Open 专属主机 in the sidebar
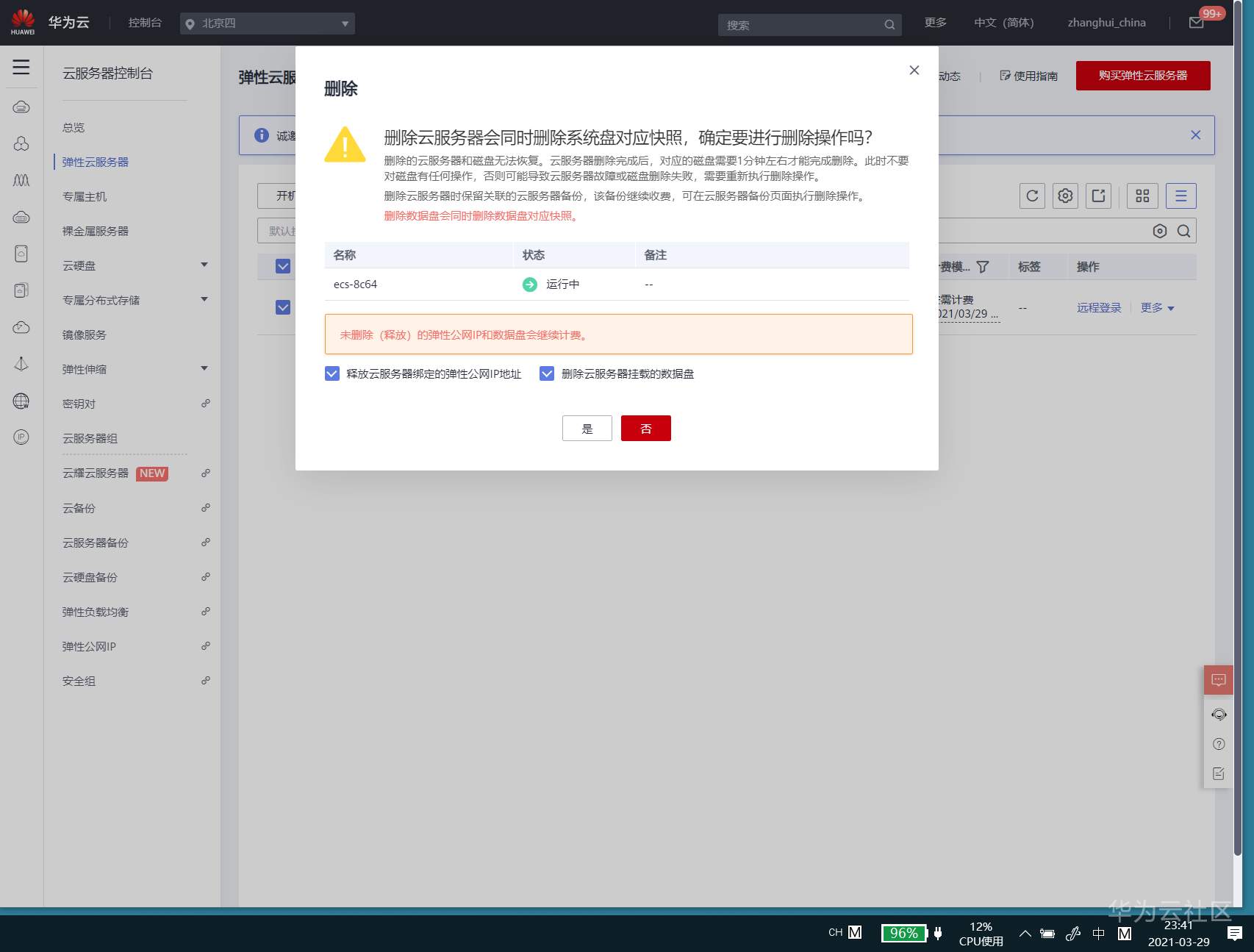Viewport: 1254px width, 952px height. tap(85, 197)
